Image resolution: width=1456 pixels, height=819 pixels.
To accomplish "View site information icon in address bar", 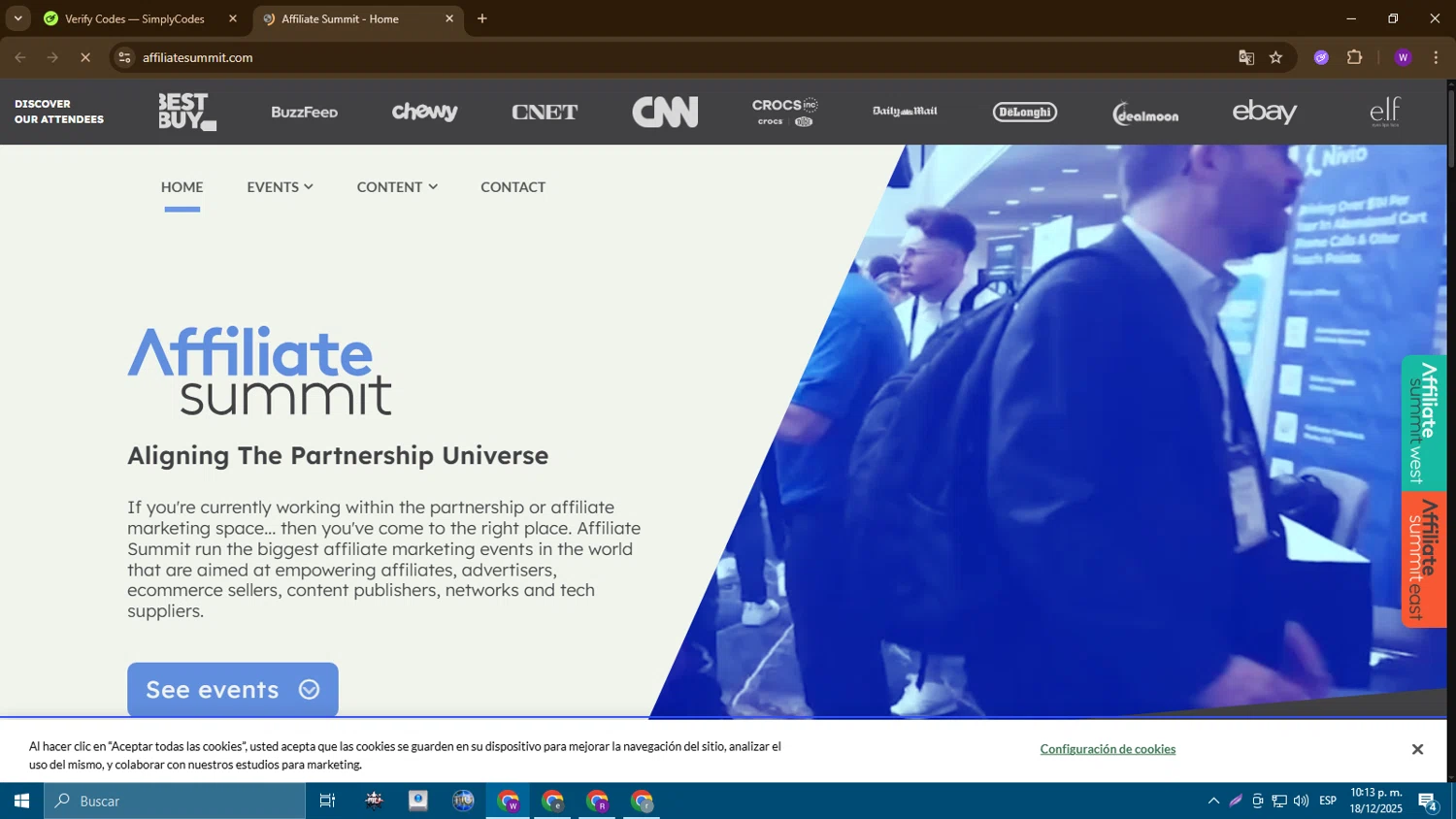I will [124, 58].
